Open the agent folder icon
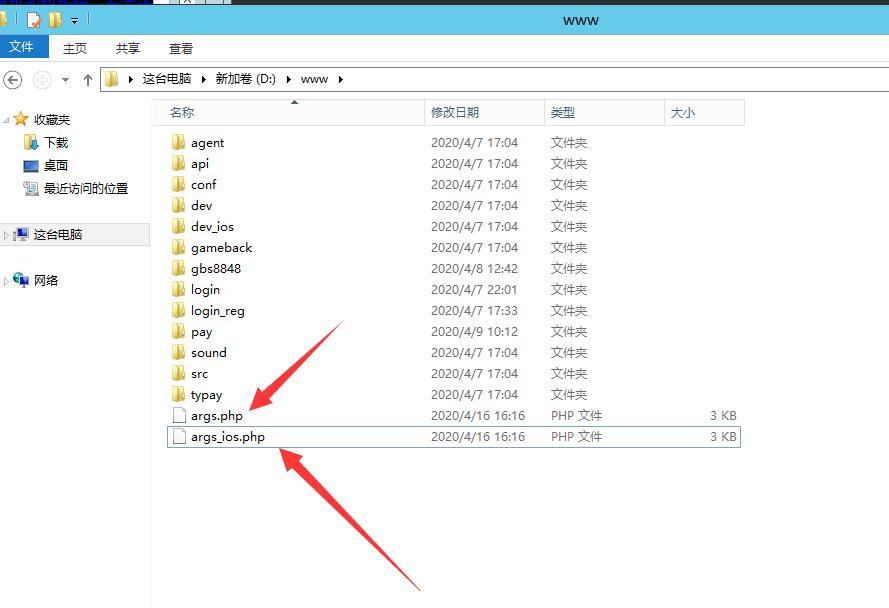This screenshot has height=608, width=889. click(x=179, y=143)
